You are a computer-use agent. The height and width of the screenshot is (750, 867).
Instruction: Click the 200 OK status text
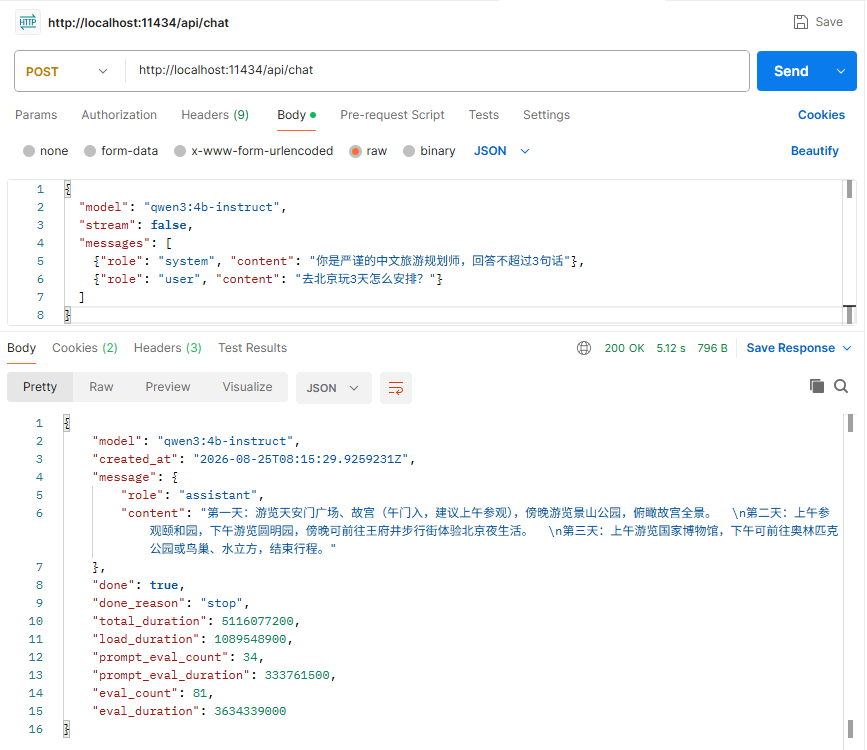(624, 348)
